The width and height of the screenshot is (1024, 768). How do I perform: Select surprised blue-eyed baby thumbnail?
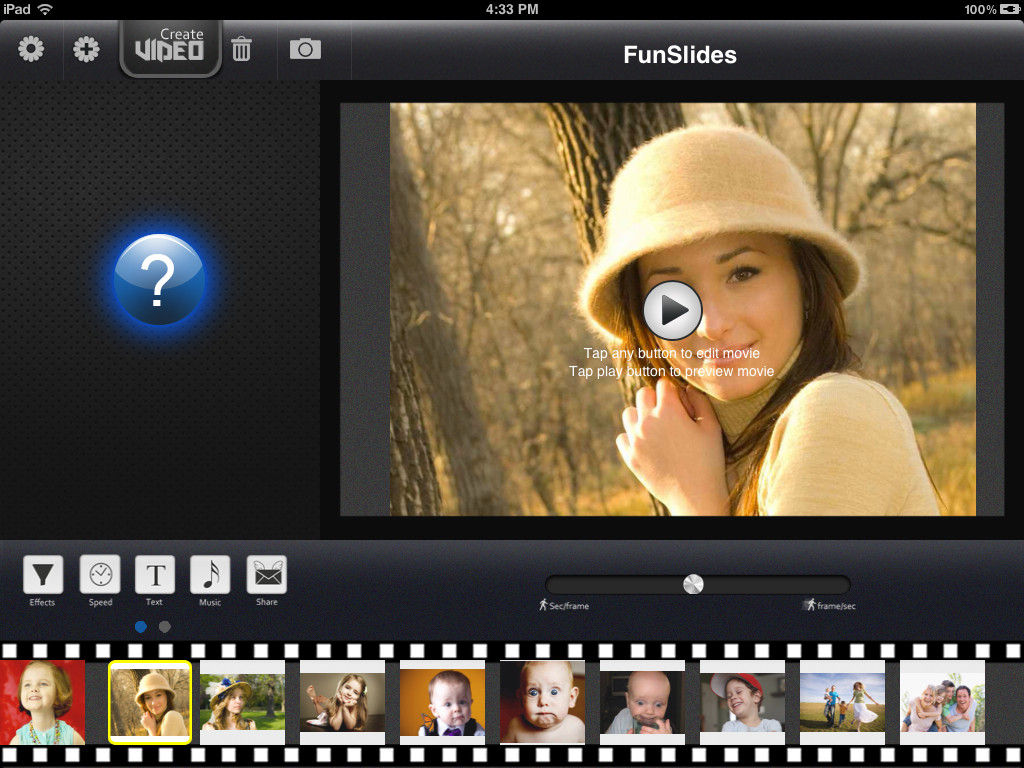pyautogui.click(x=542, y=702)
